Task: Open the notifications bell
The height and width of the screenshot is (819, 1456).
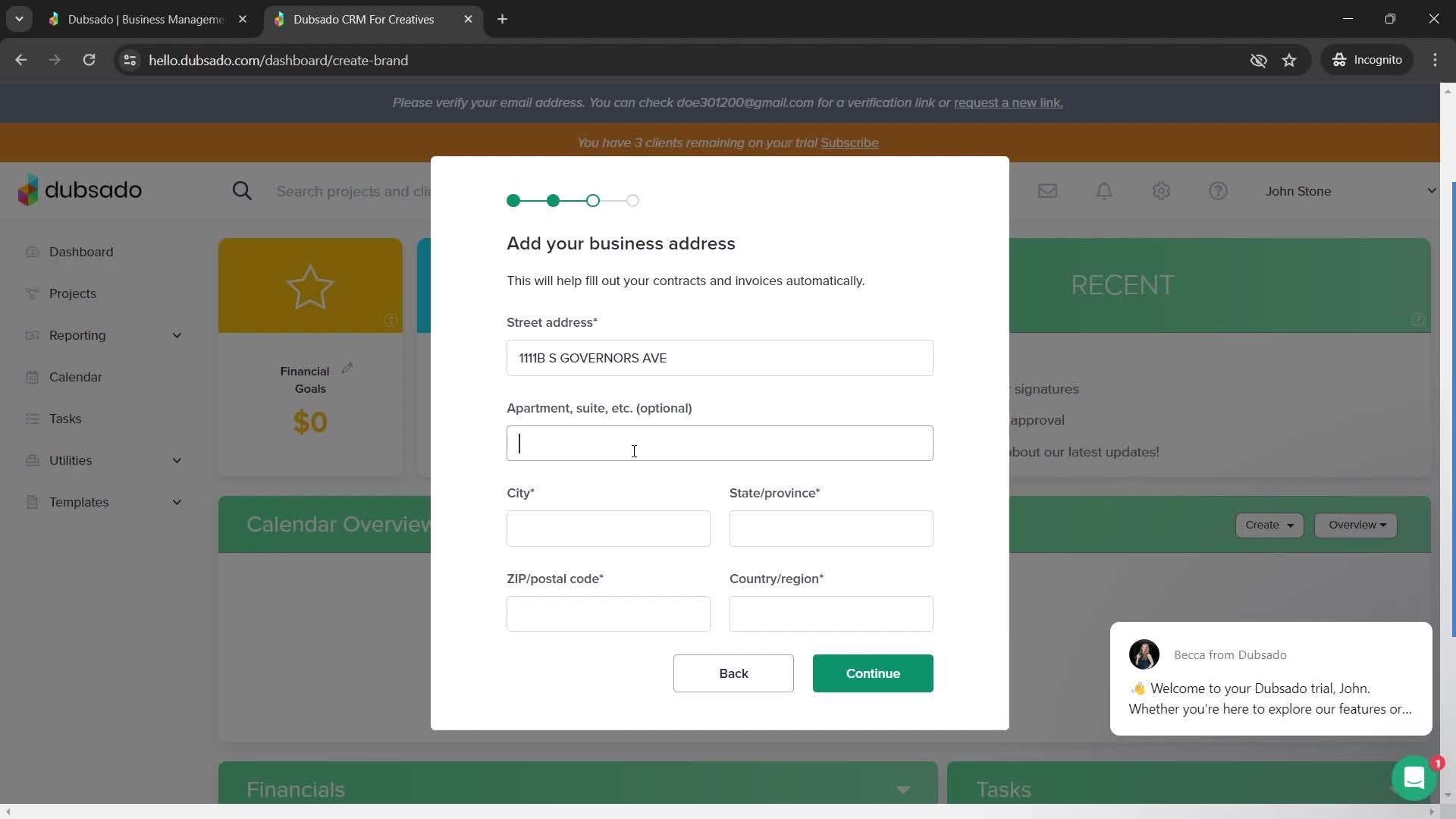Action: pyautogui.click(x=1104, y=191)
